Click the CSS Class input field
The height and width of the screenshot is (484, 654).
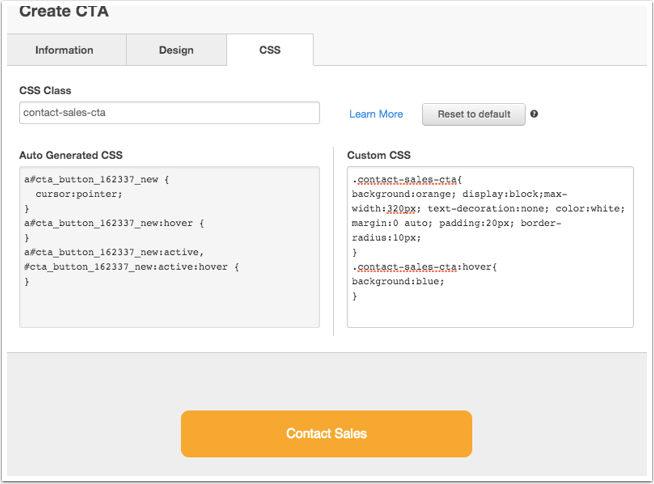click(169, 113)
